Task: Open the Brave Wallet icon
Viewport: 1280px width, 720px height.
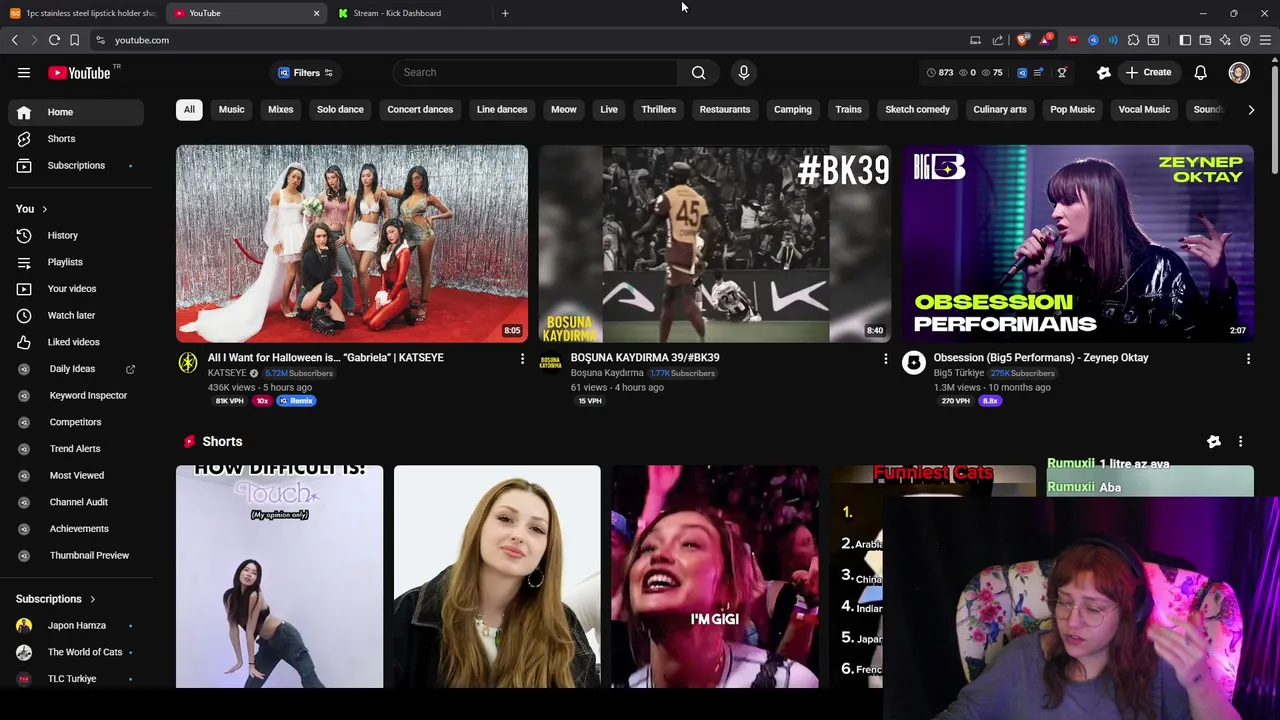Action: coord(1205,40)
